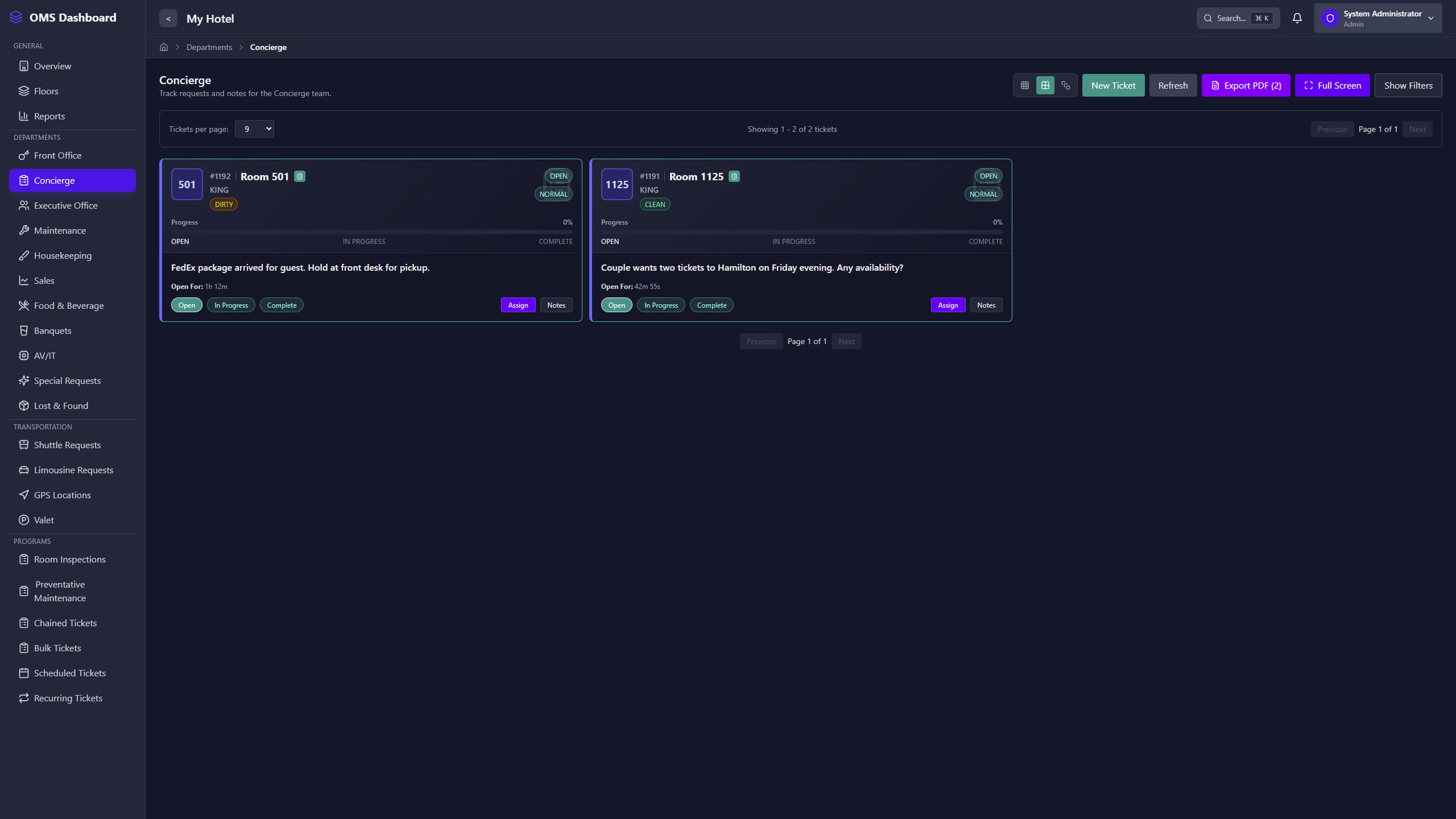Viewport: 1456px width, 819px height.
Task: Open the Tickets per page dropdown
Action: tap(255, 129)
